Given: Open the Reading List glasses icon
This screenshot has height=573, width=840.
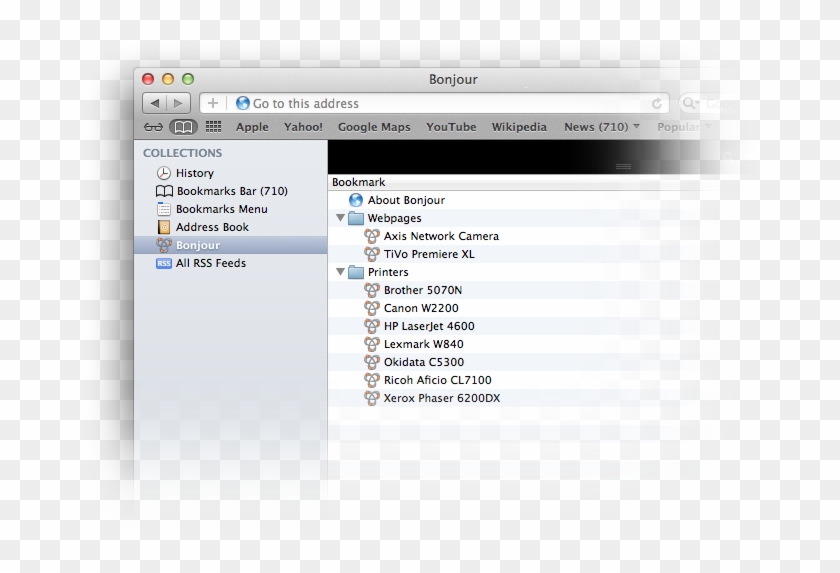Looking at the screenshot, I should pos(153,127).
